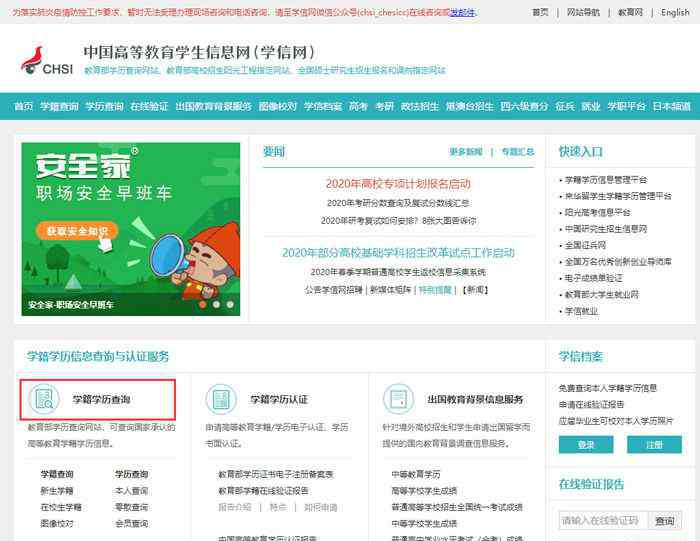Open 首页 in teal navigation bar
700x541 pixels.
tap(24, 106)
